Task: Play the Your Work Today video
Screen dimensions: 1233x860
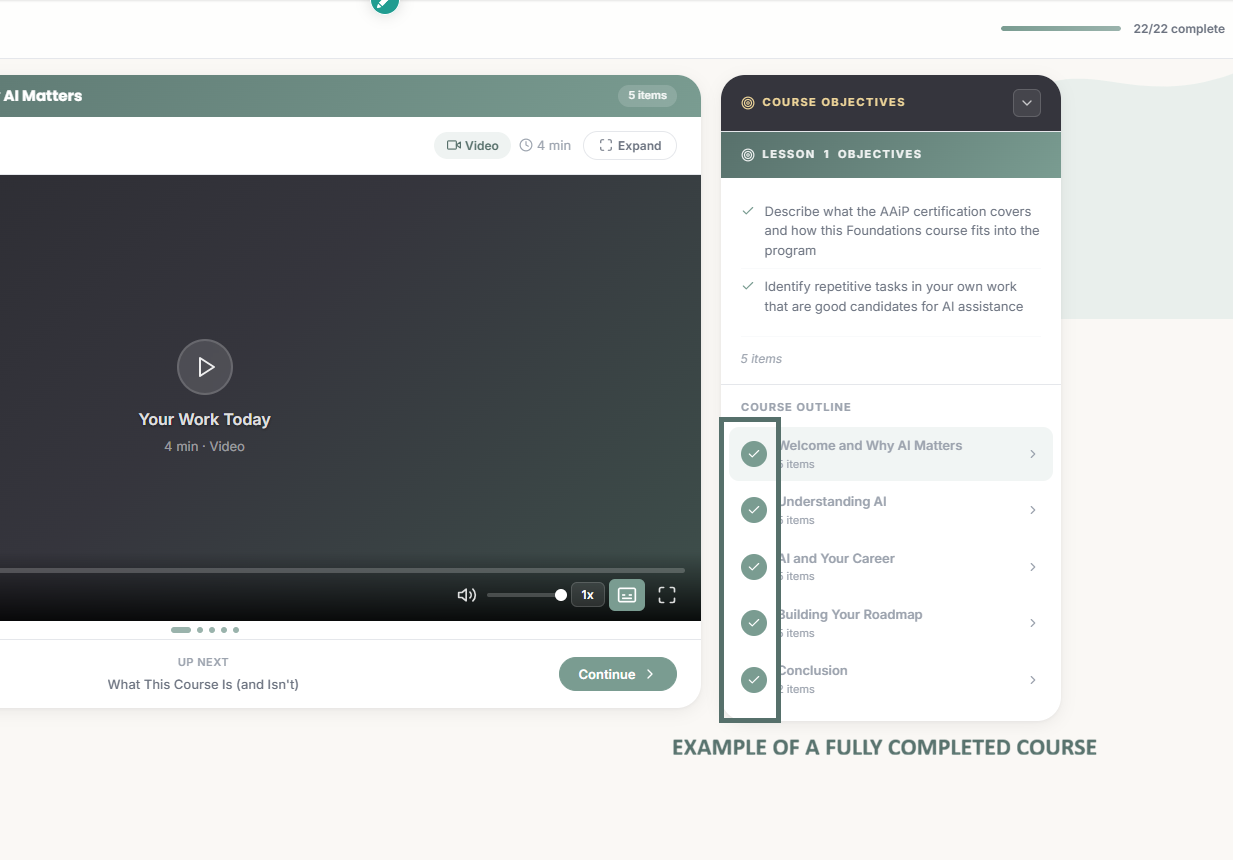Action: click(205, 367)
